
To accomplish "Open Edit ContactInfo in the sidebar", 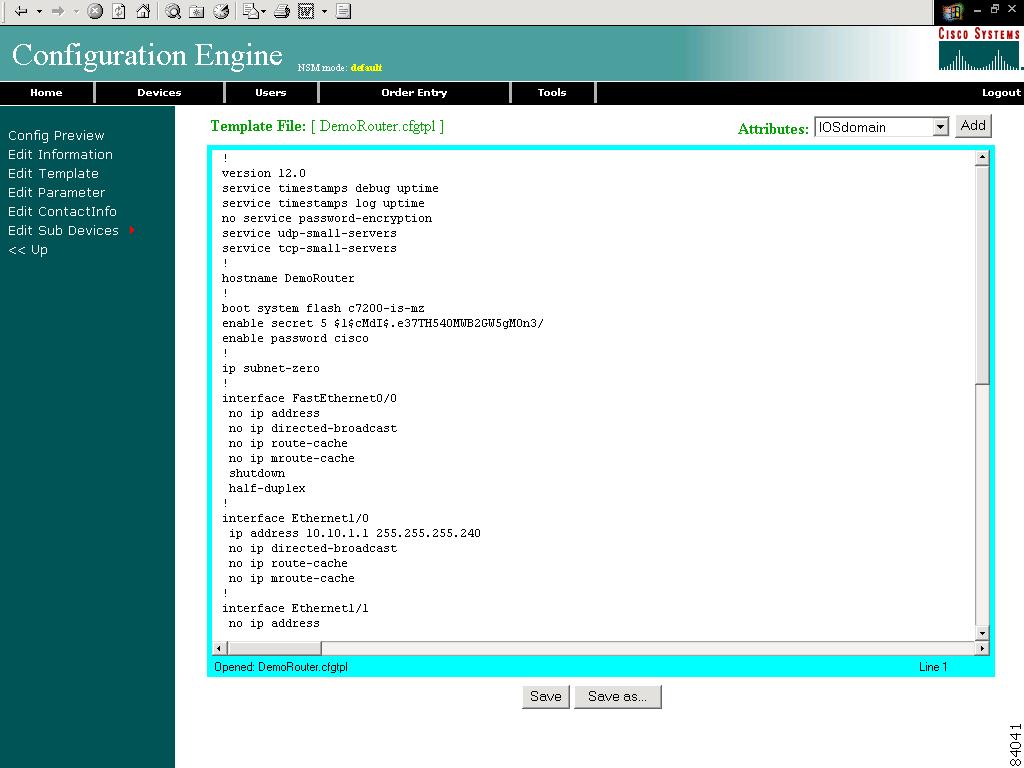I will click(x=62, y=212).
